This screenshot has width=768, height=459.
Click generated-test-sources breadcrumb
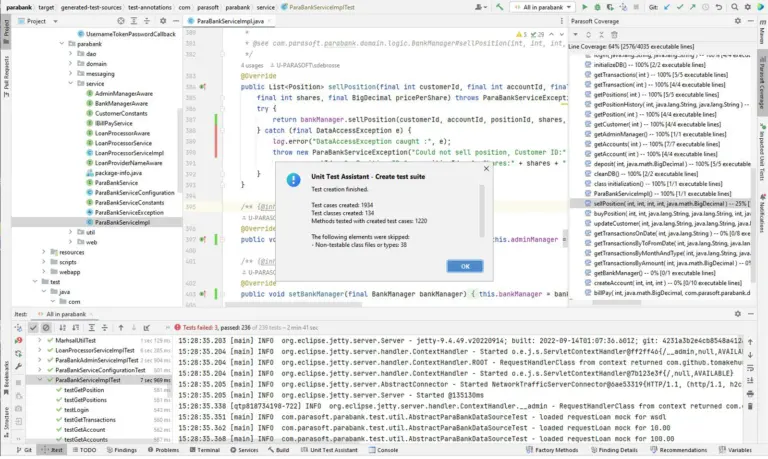click(91, 7)
